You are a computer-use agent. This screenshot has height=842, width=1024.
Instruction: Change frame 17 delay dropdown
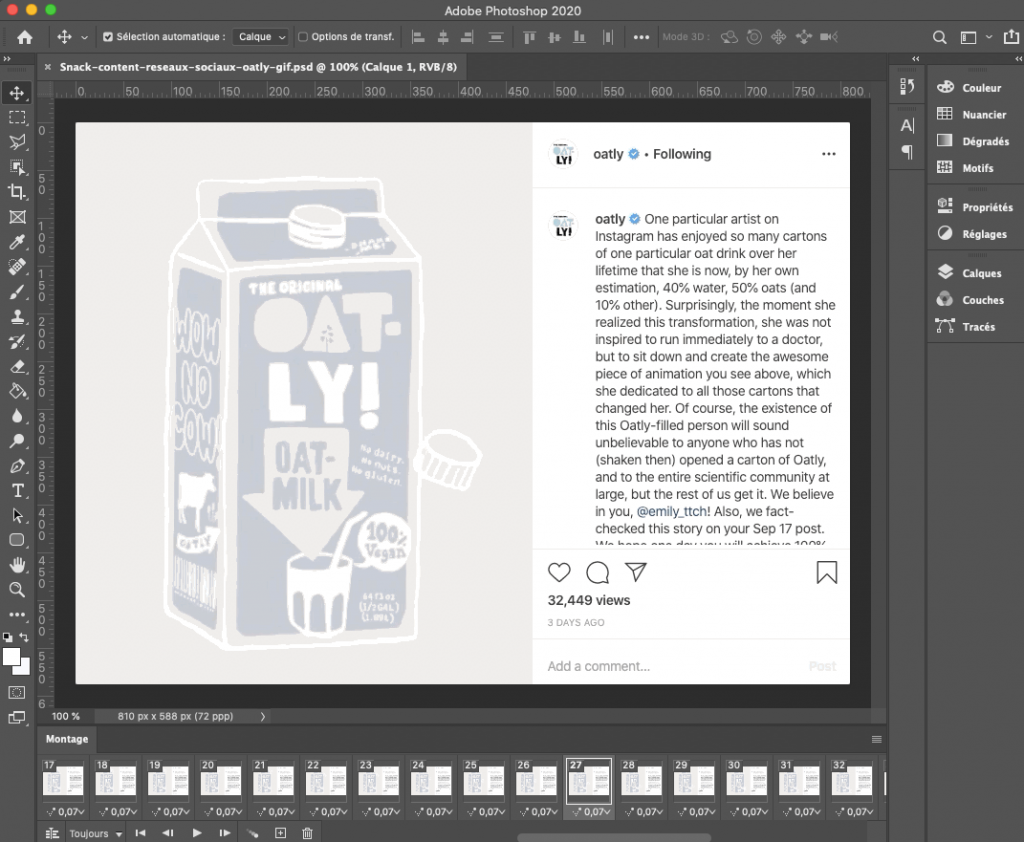point(66,811)
